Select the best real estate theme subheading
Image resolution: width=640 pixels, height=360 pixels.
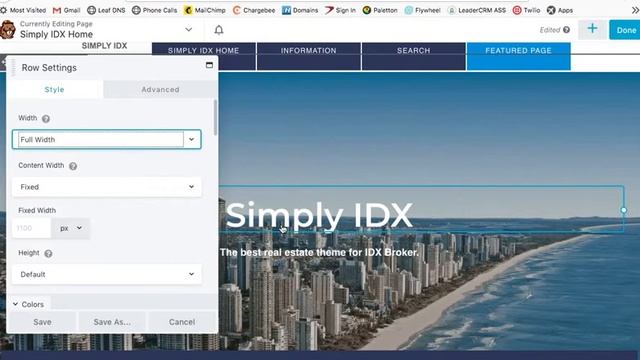(319, 253)
